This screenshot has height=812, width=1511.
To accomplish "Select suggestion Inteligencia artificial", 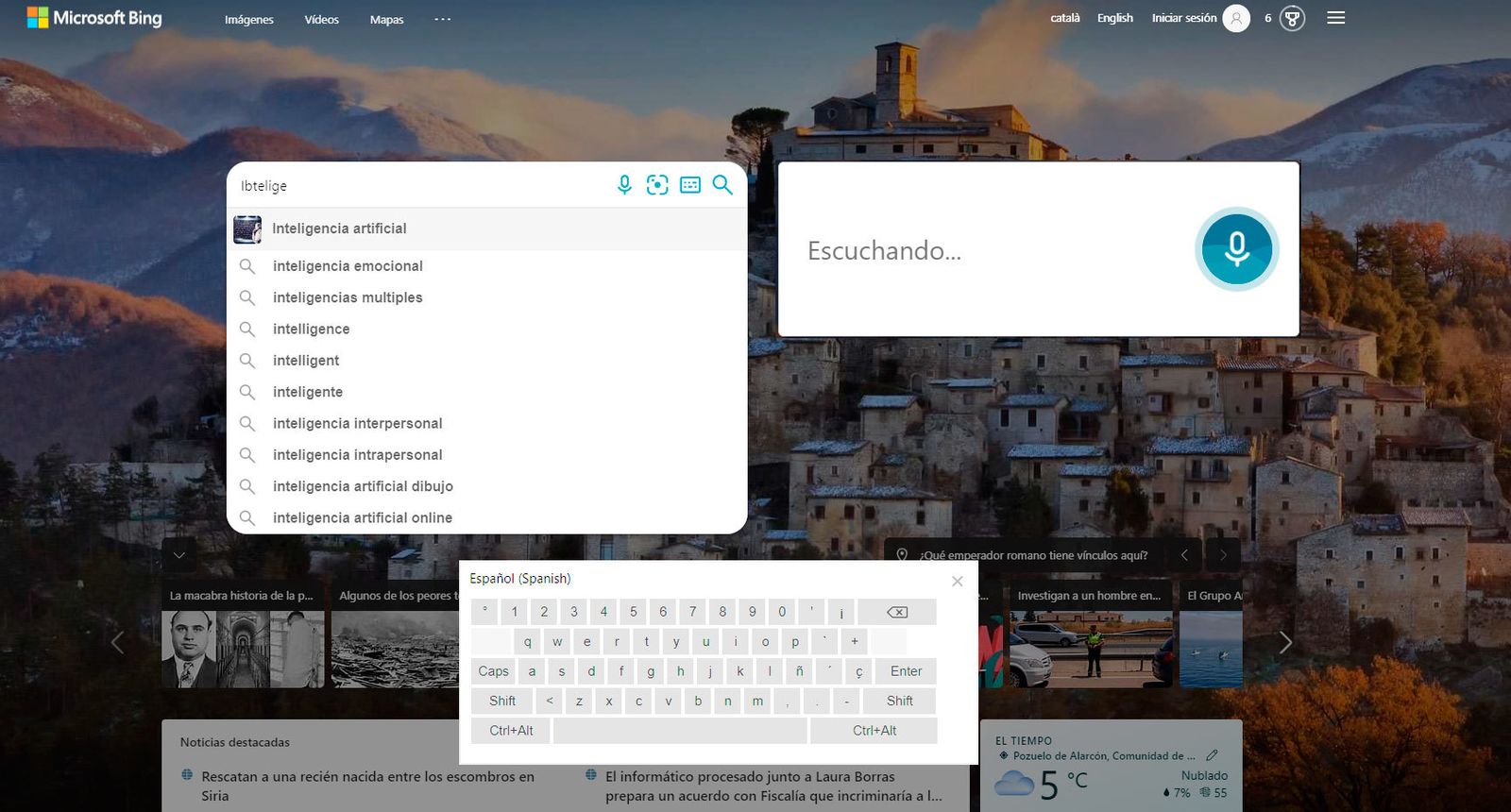I will pos(487,228).
